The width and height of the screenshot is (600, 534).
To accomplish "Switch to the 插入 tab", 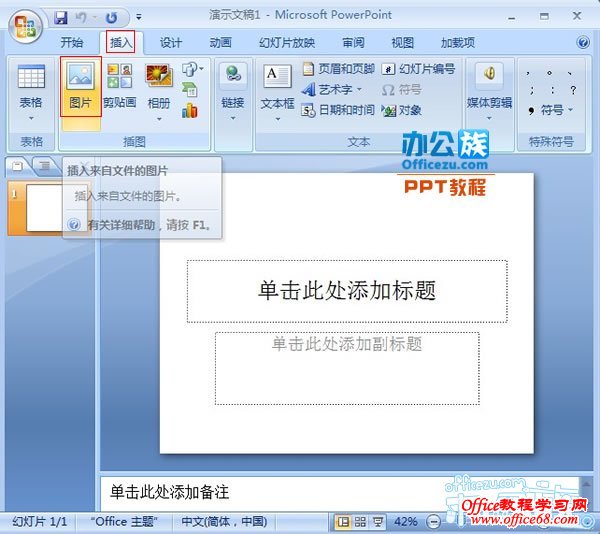I will pyautogui.click(x=121, y=42).
